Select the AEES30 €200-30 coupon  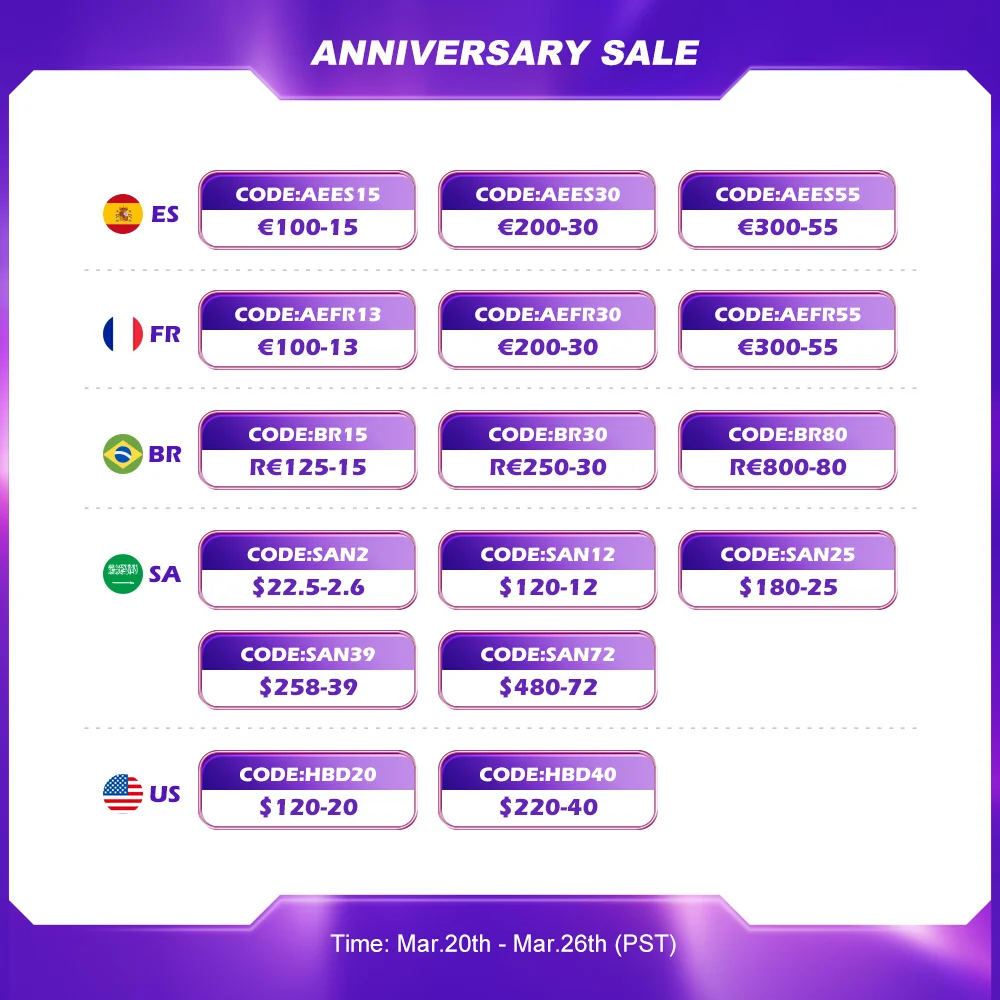point(547,210)
